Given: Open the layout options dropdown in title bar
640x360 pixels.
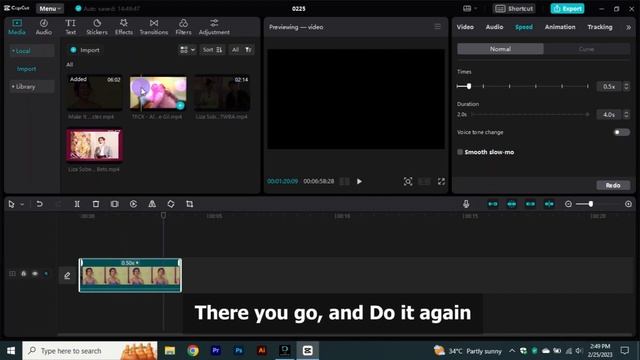Looking at the screenshot, I should tap(470, 9).
